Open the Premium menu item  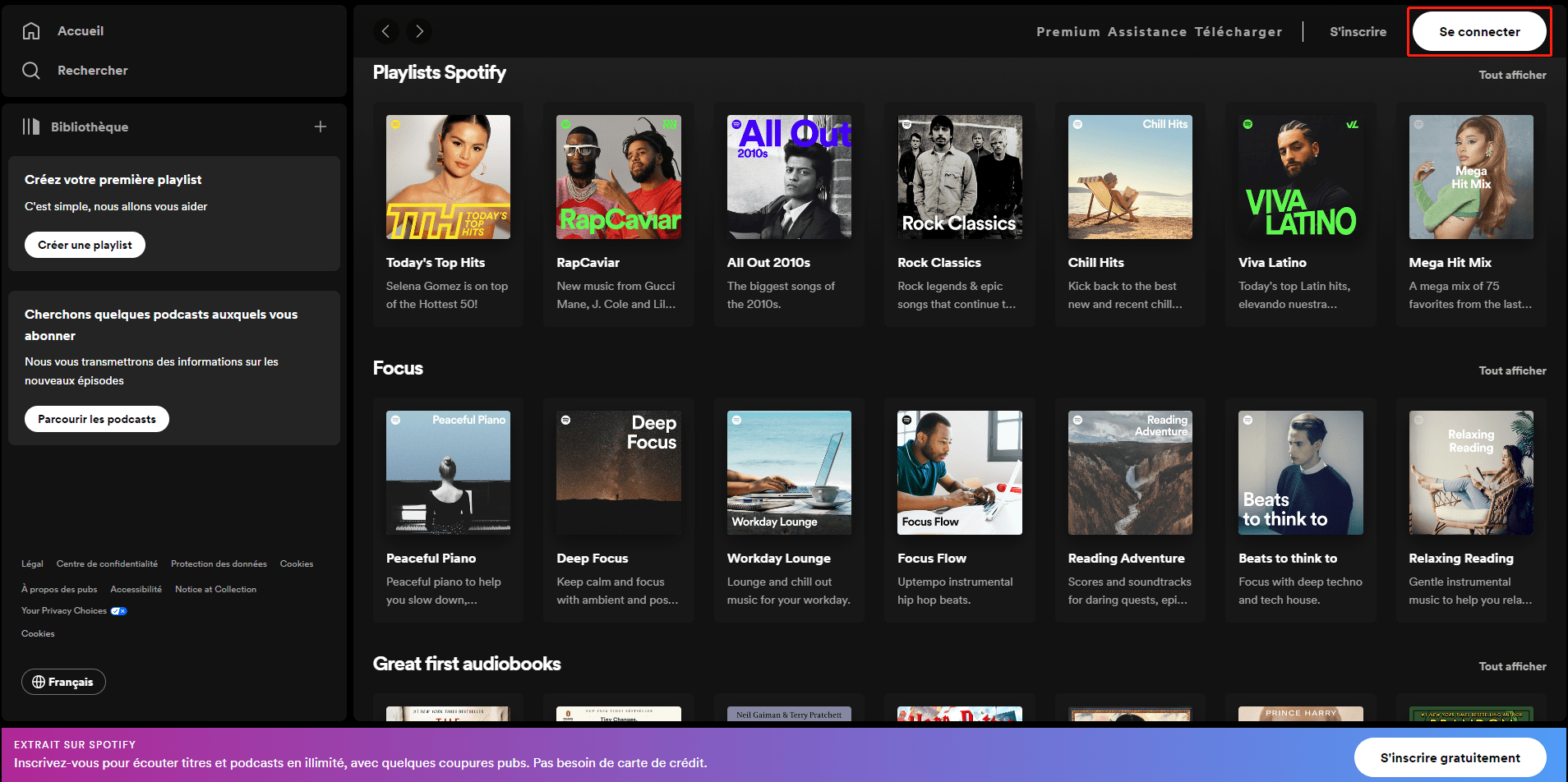click(x=1068, y=31)
